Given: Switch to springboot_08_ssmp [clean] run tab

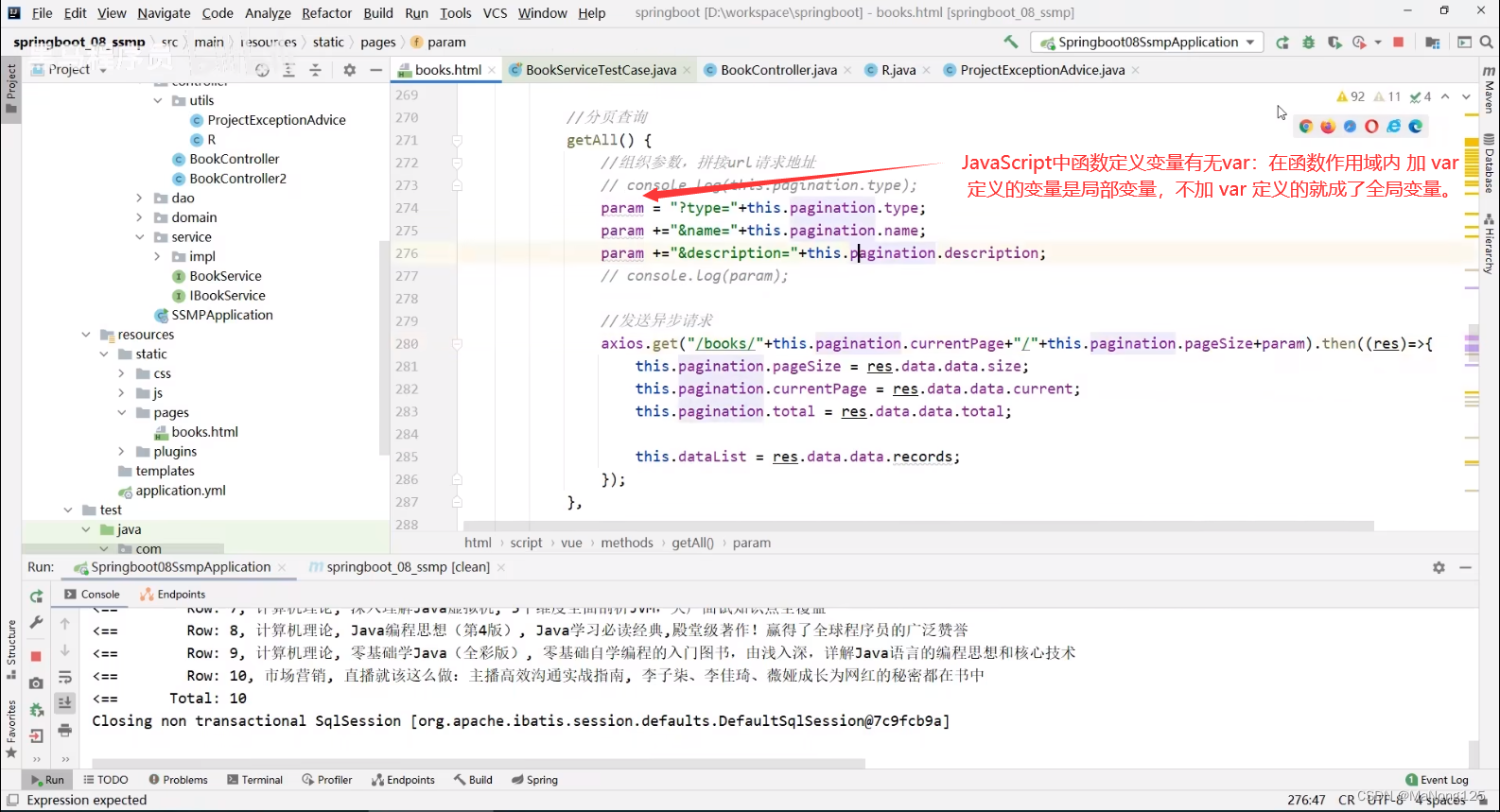Looking at the screenshot, I should pyautogui.click(x=408, y=567).
